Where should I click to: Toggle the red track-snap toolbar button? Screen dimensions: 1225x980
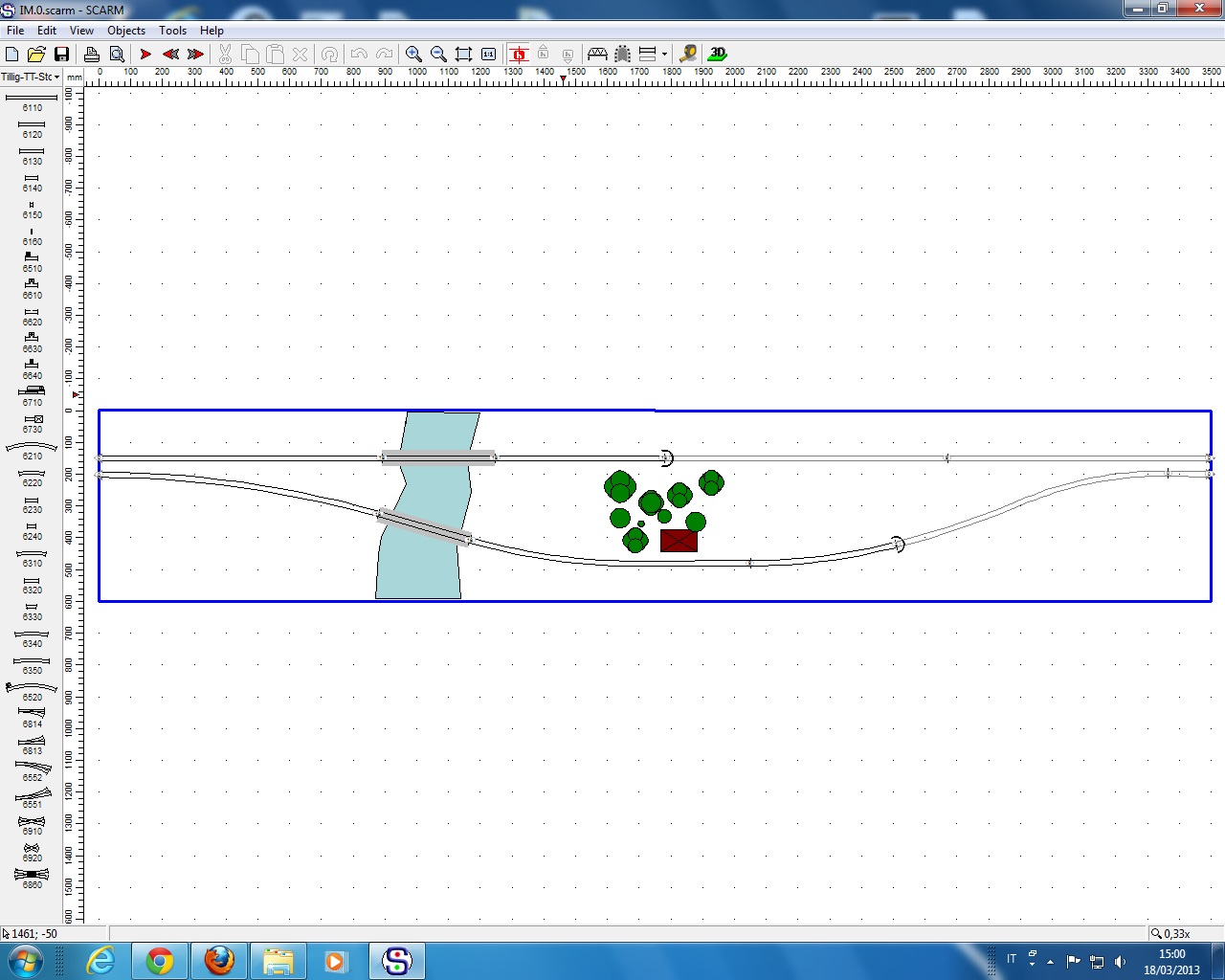point(519,55)
